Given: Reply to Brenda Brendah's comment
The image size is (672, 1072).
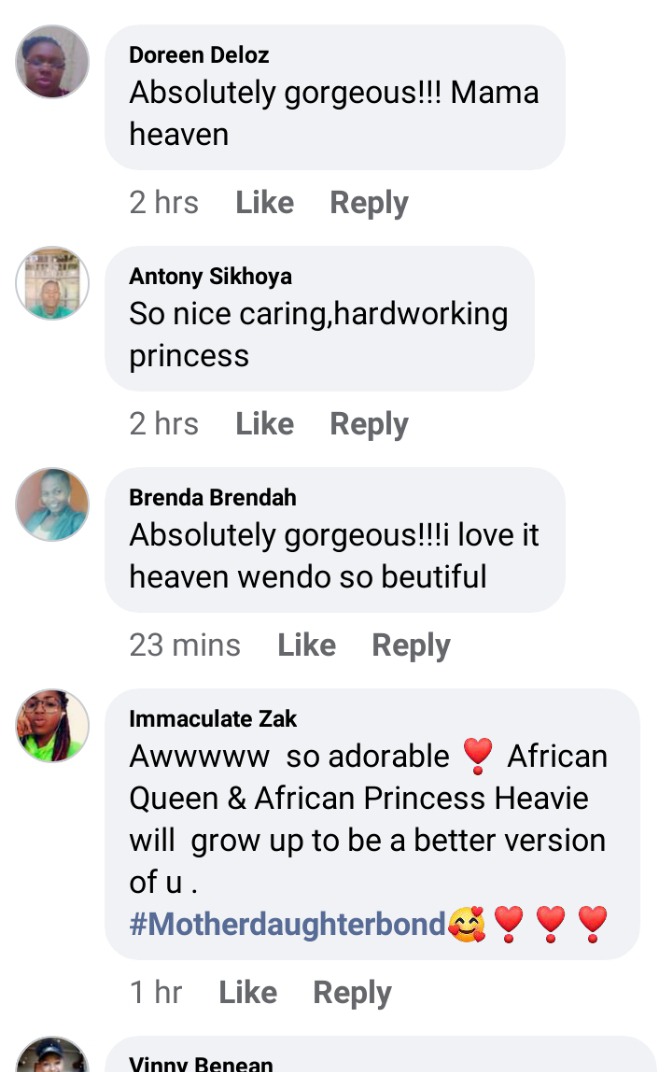Looking at the screenshot, I should [411, 646].
